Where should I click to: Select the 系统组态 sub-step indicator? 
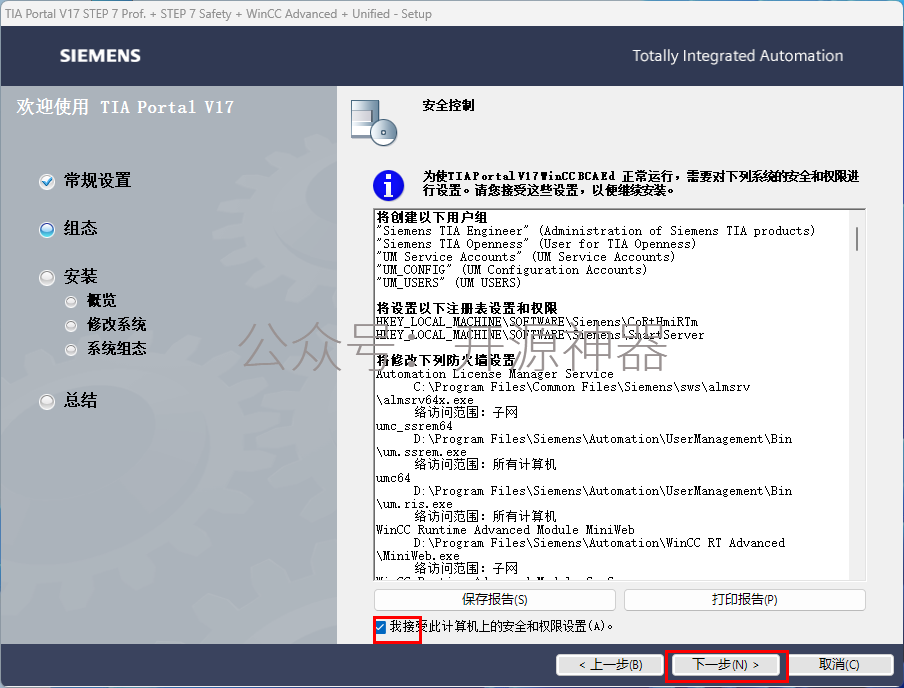click(71, 349)
